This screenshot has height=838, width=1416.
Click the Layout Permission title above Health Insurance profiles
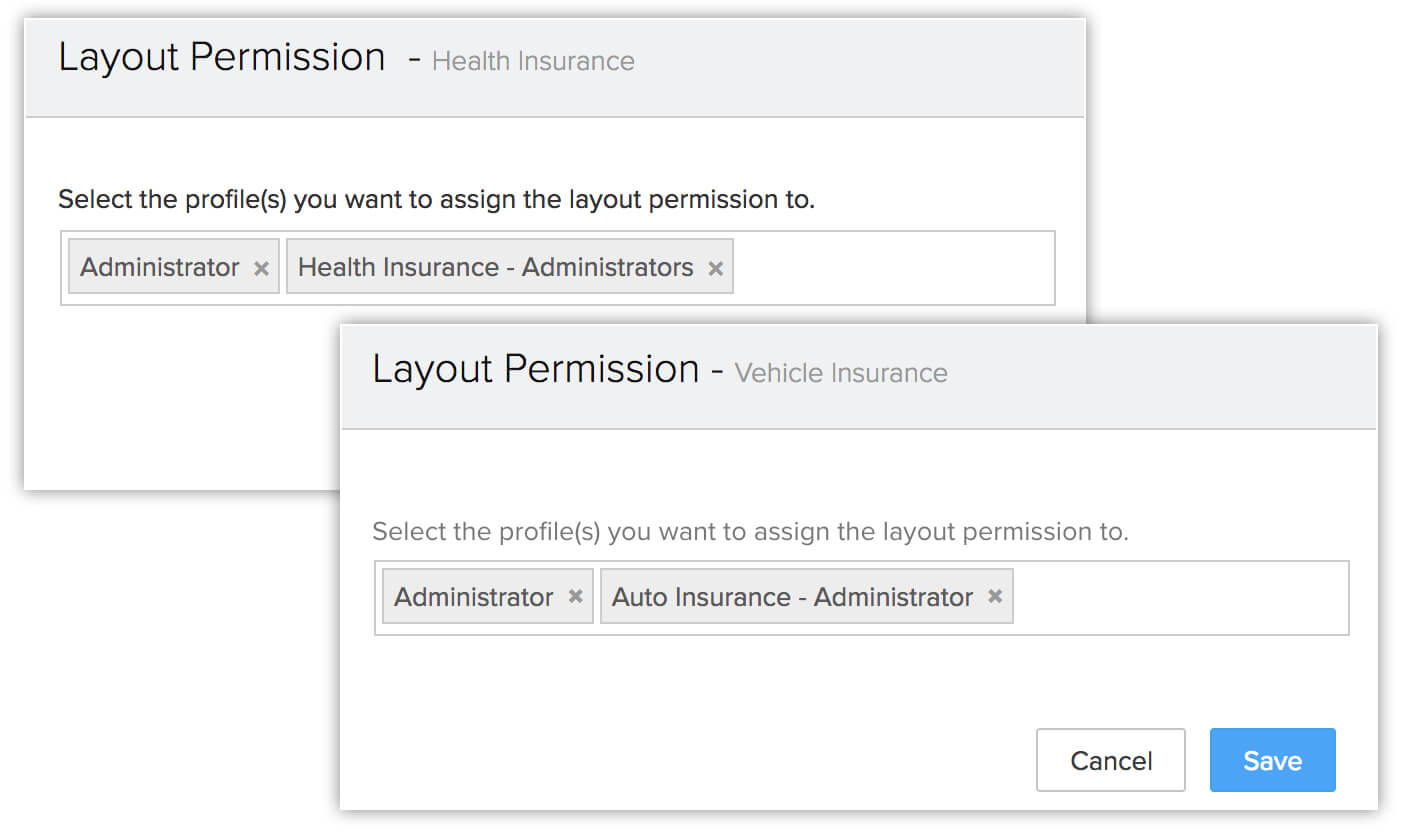(x=222, y=57)
